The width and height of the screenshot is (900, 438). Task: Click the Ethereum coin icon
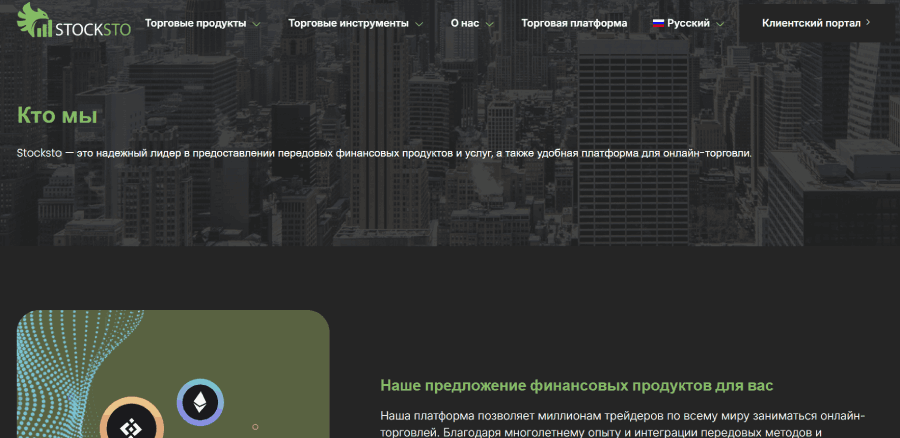tap(200, 402)
